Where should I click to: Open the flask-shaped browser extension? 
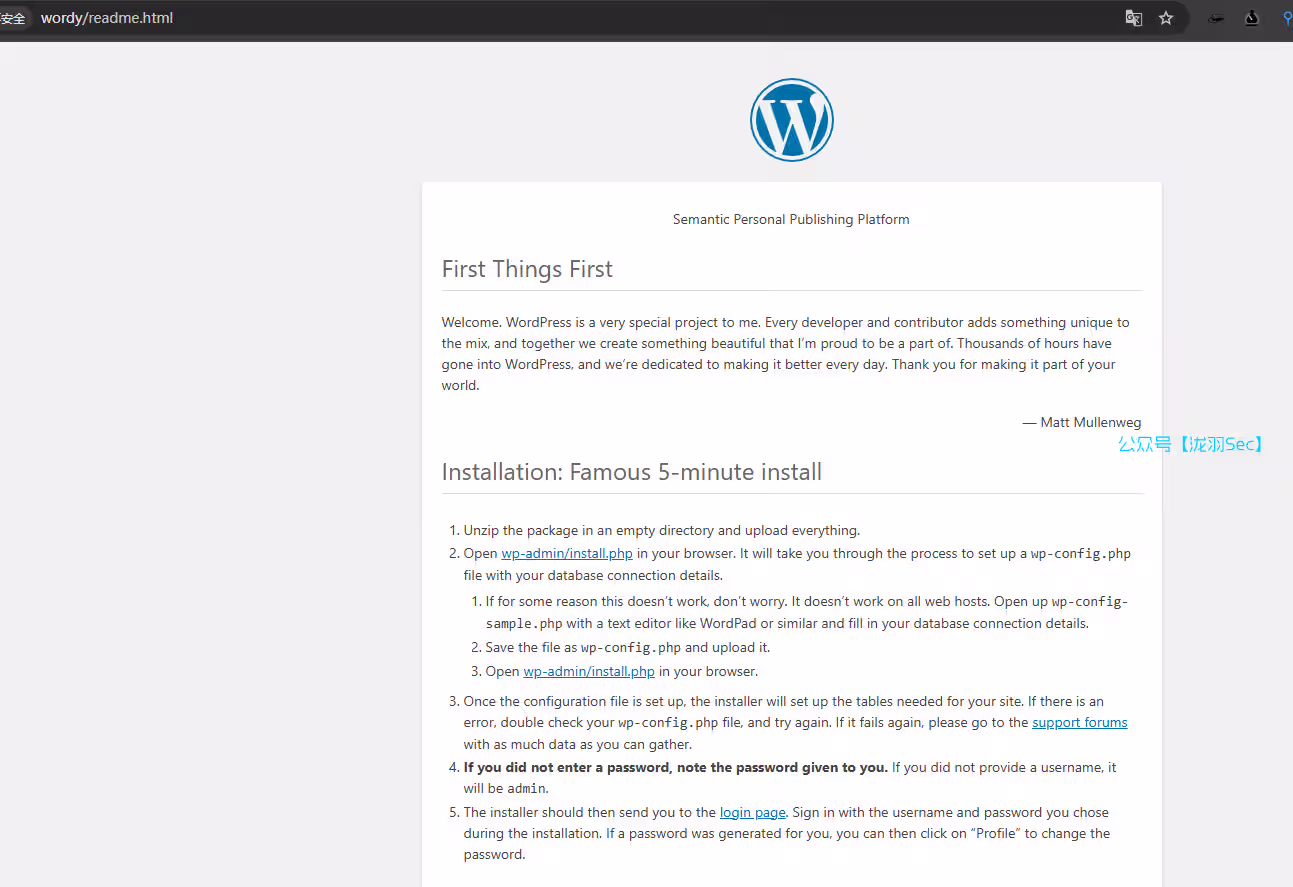point(1251,18)
